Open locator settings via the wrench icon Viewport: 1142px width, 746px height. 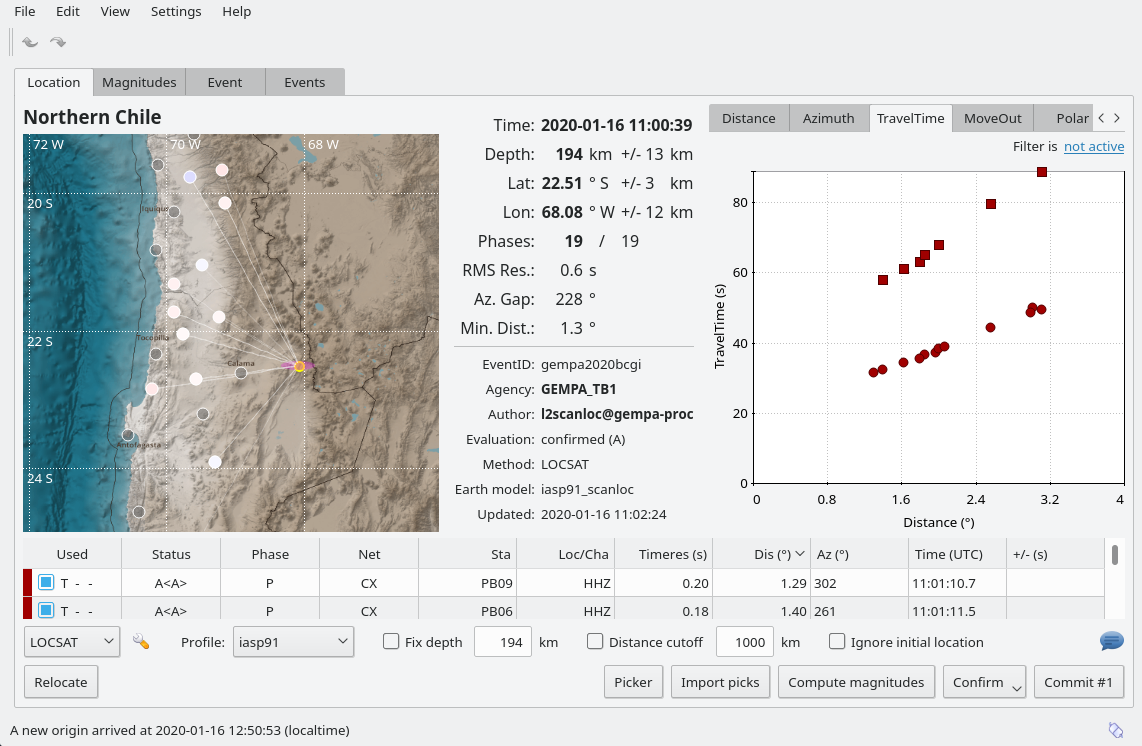coord(141,642)
